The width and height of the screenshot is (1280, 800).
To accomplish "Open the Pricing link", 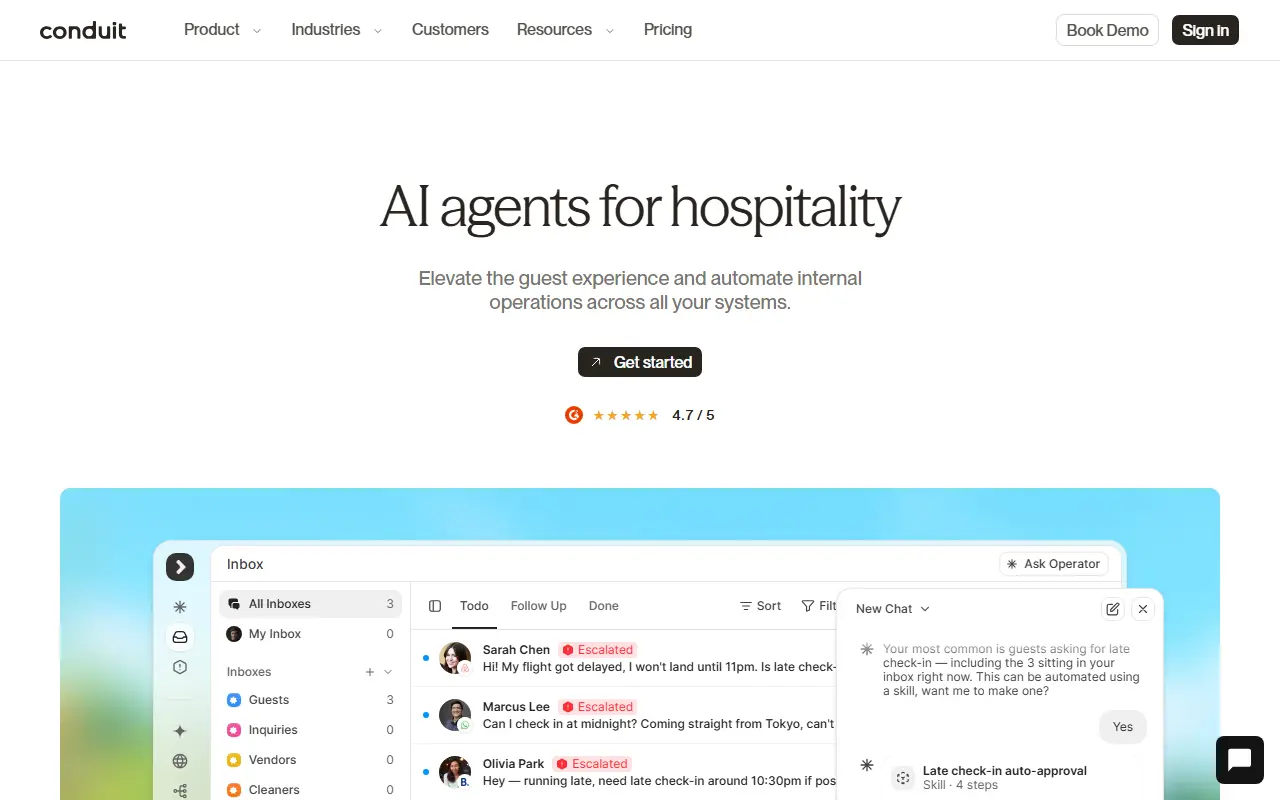I will (668, 30).
